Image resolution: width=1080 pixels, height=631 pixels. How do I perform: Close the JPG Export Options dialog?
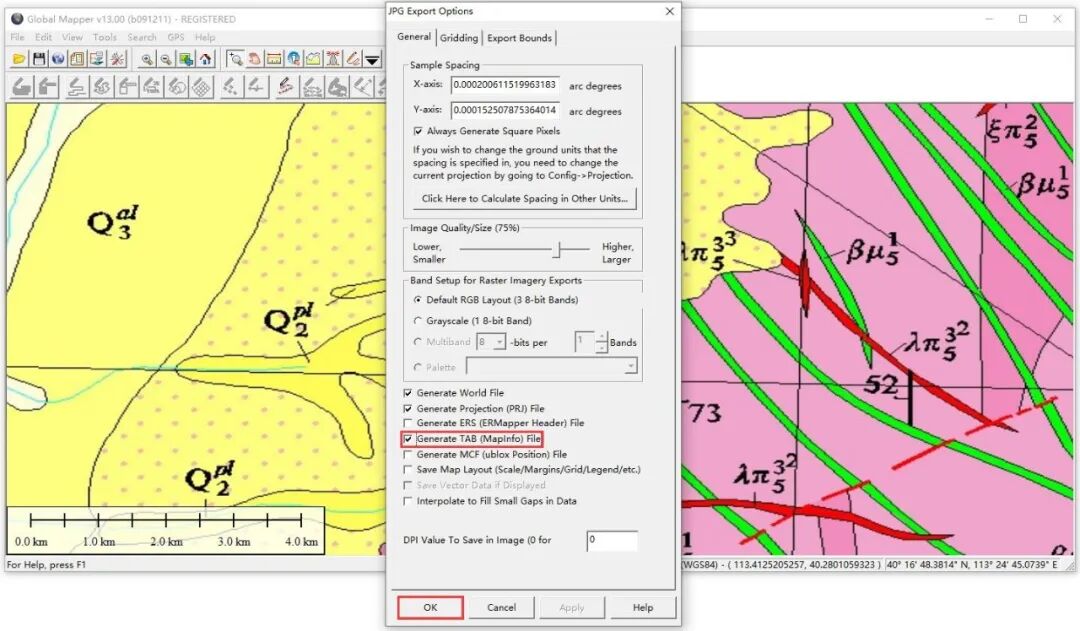[669, 12]
